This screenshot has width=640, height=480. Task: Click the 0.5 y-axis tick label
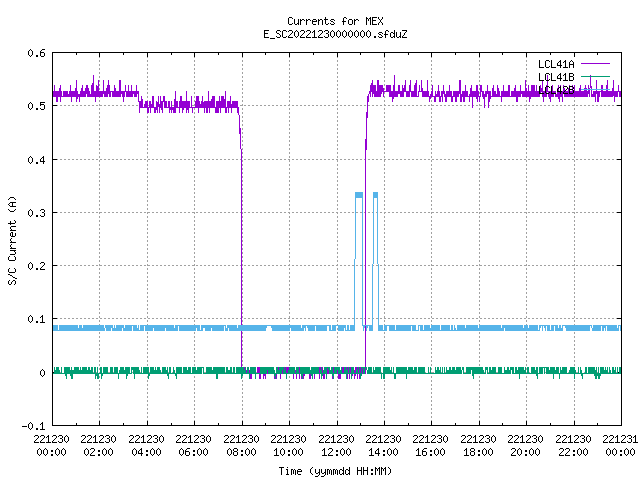[36, 106]
